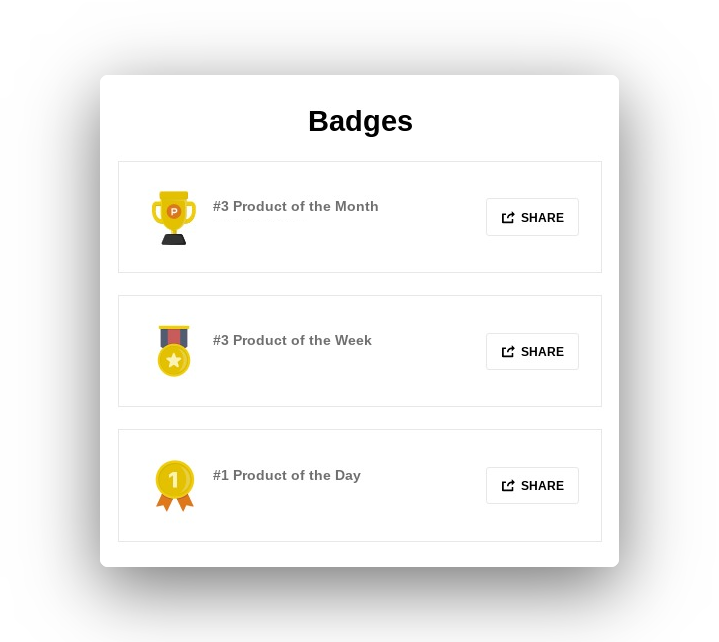Screen dimensions: 719x642
Task: Click the Badges heading
Action: [x=360, y=121]
